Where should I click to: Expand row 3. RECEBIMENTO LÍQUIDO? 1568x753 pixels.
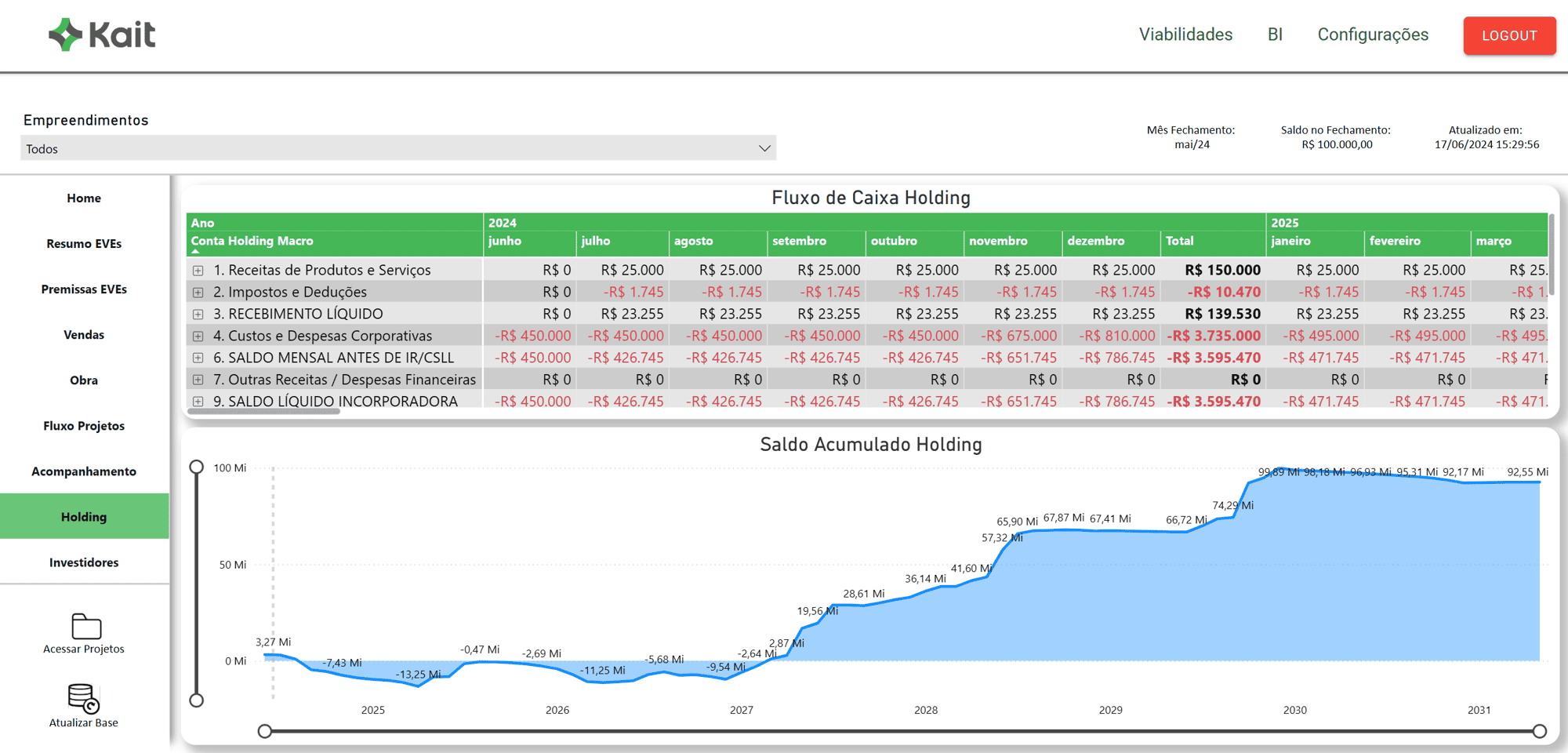[198, 315]
